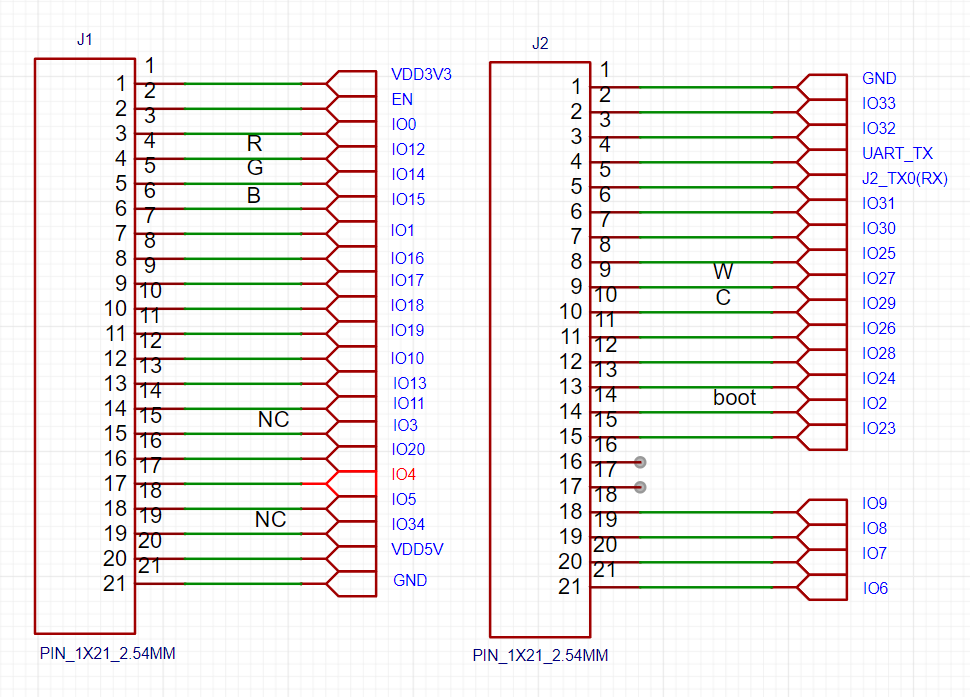970x697 pixels.
Task: Click the IO18 net label
Action: pos(407,305)
